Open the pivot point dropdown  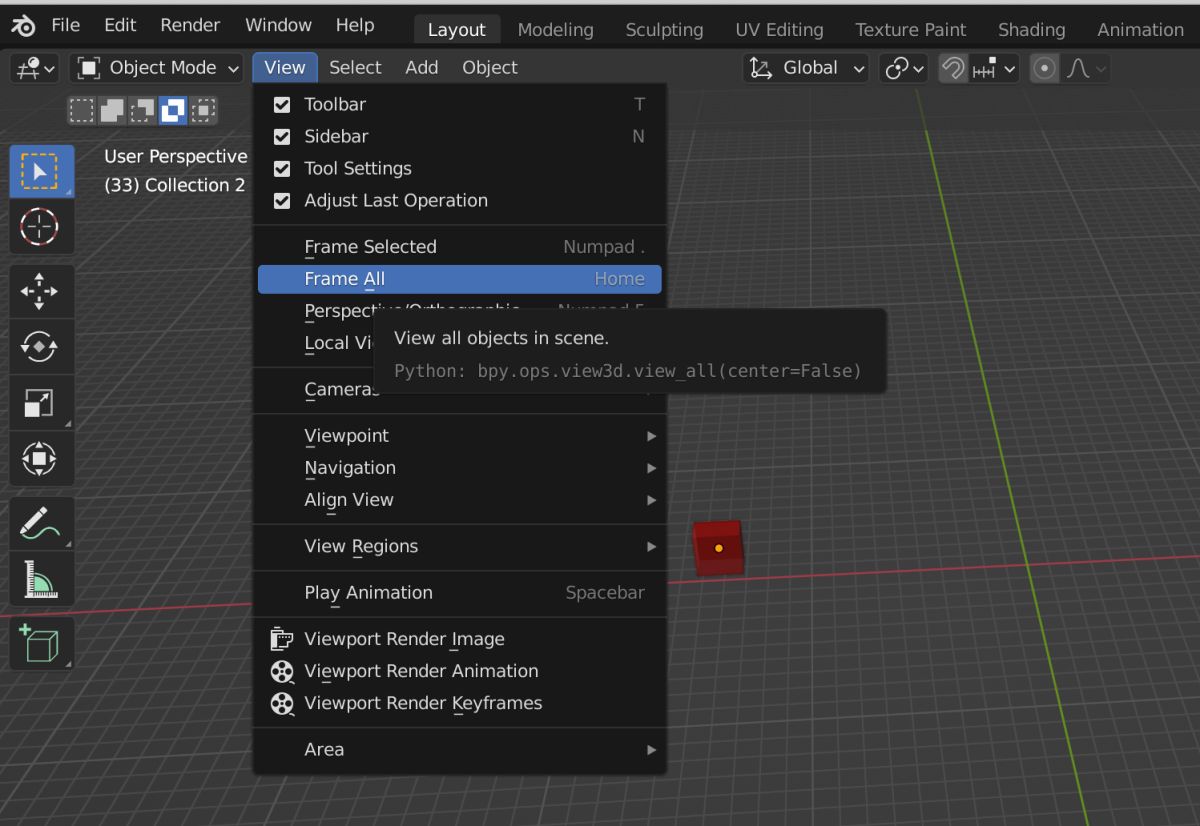click(x=904, y=68)
